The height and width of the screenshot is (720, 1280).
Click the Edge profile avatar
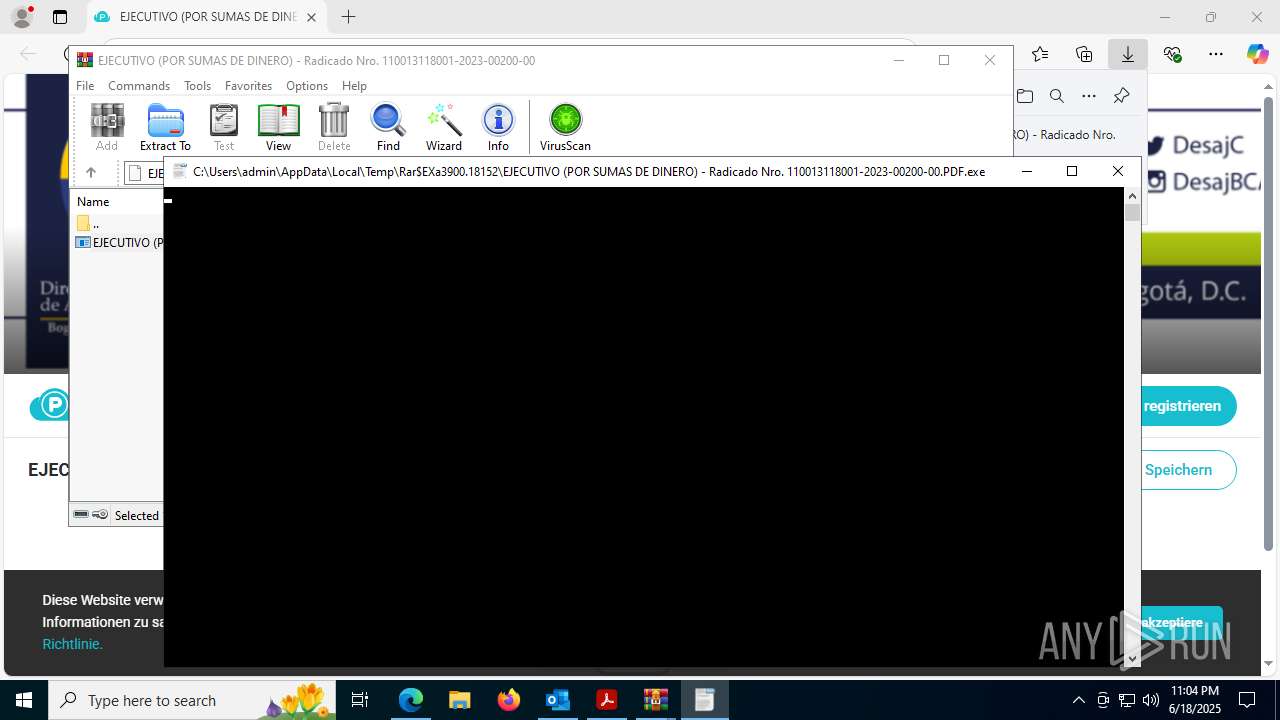coord(22,17)
